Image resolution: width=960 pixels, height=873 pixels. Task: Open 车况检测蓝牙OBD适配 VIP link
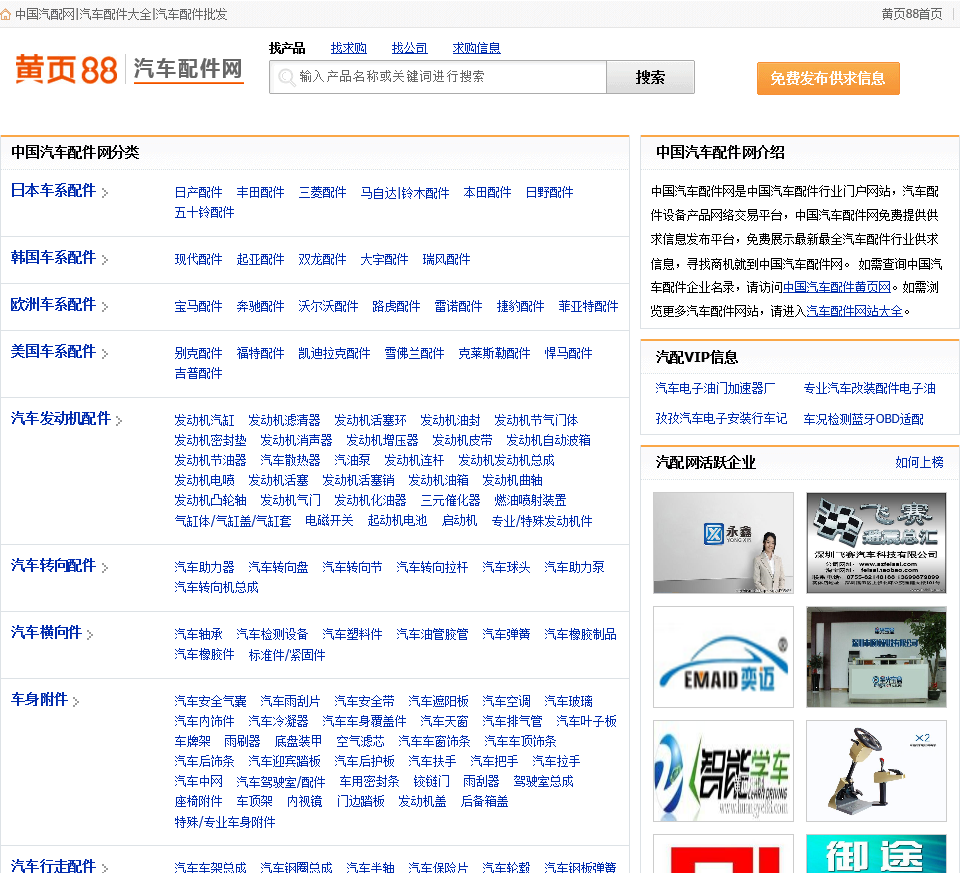(x=863, y=419)
